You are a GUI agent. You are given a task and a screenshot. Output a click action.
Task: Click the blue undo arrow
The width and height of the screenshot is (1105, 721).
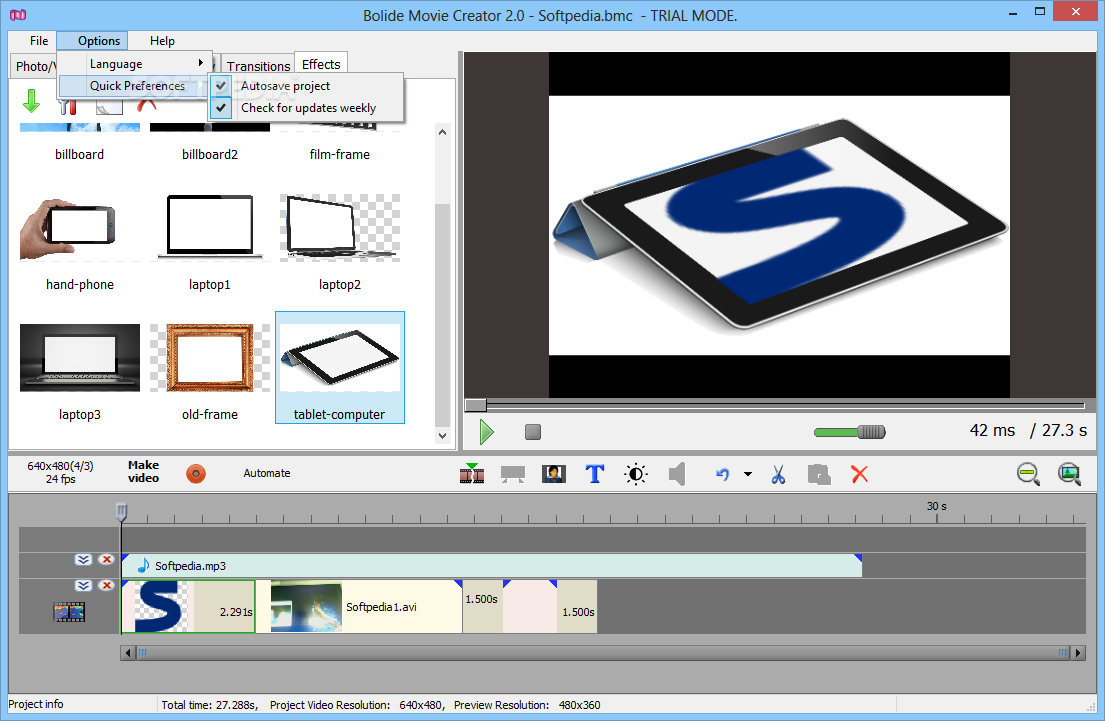722,474
